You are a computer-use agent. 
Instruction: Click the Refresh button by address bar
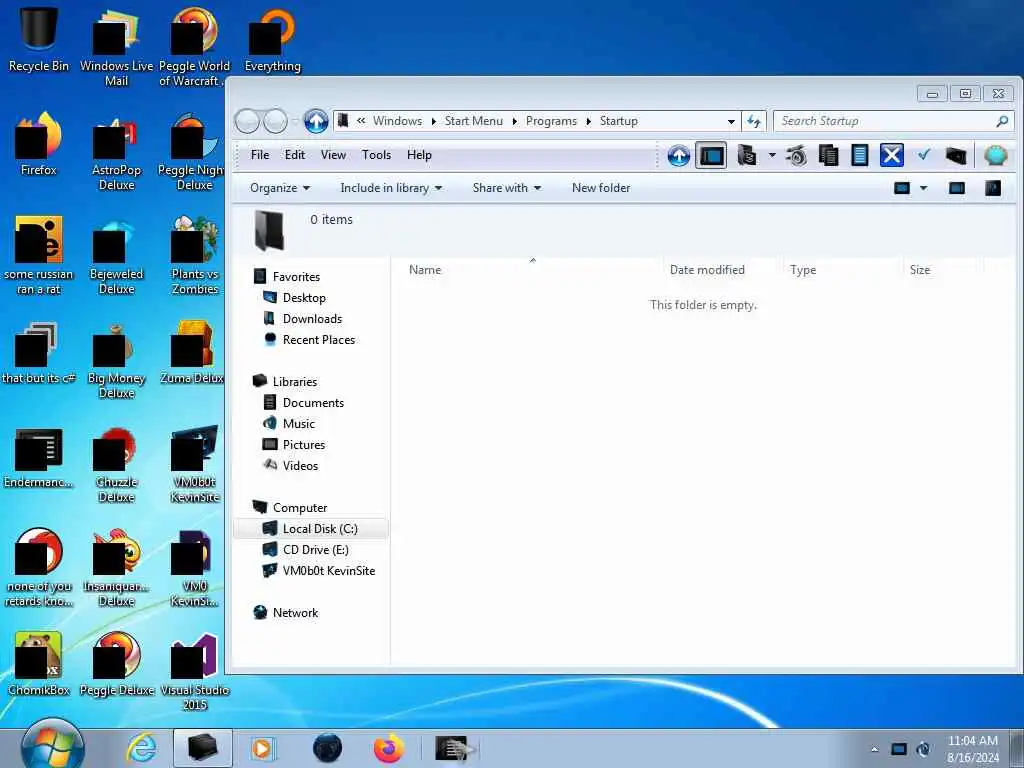pyautogui.click(x=754, y=121)
